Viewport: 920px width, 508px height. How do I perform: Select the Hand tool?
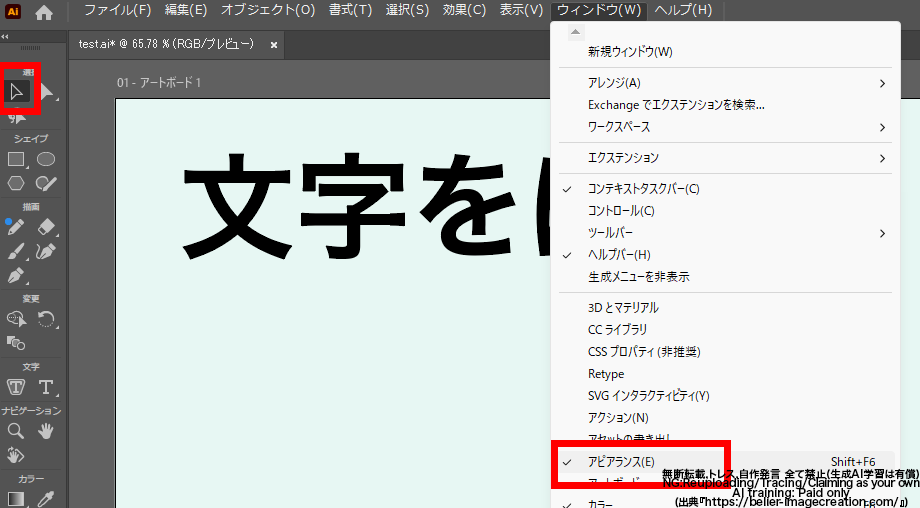46,431
